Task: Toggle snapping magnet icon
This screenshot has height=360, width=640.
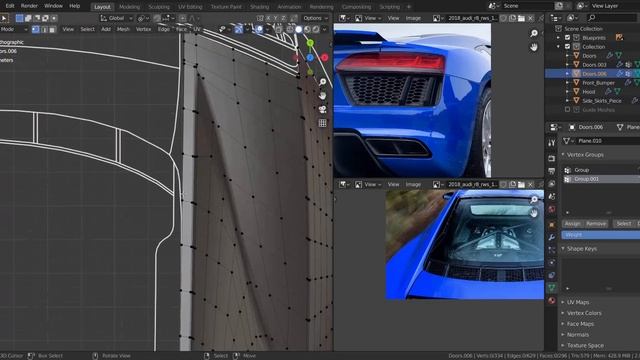Action: pyautogui.click(x=157, y=18)
